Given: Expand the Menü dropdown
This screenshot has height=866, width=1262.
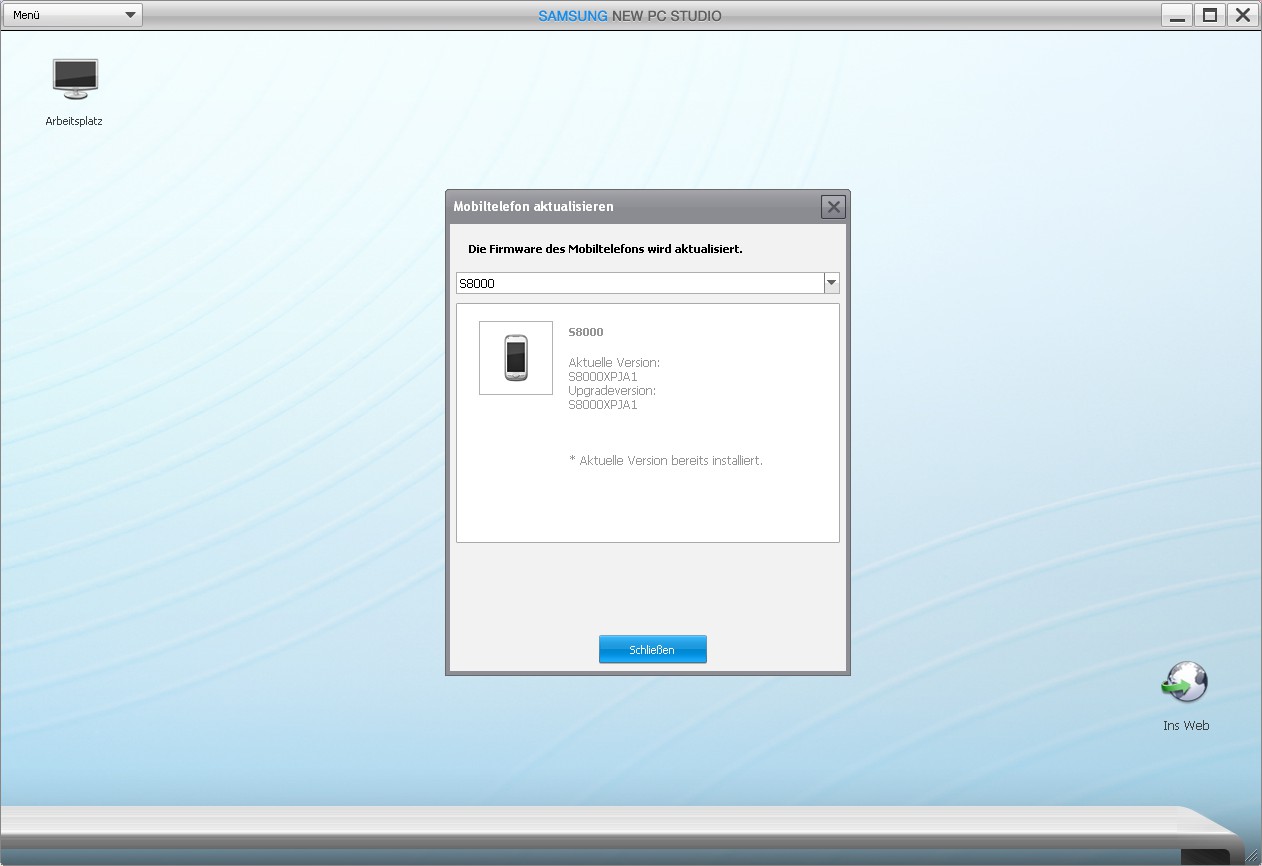Looking at the screenshot, I should click(72, 15).
